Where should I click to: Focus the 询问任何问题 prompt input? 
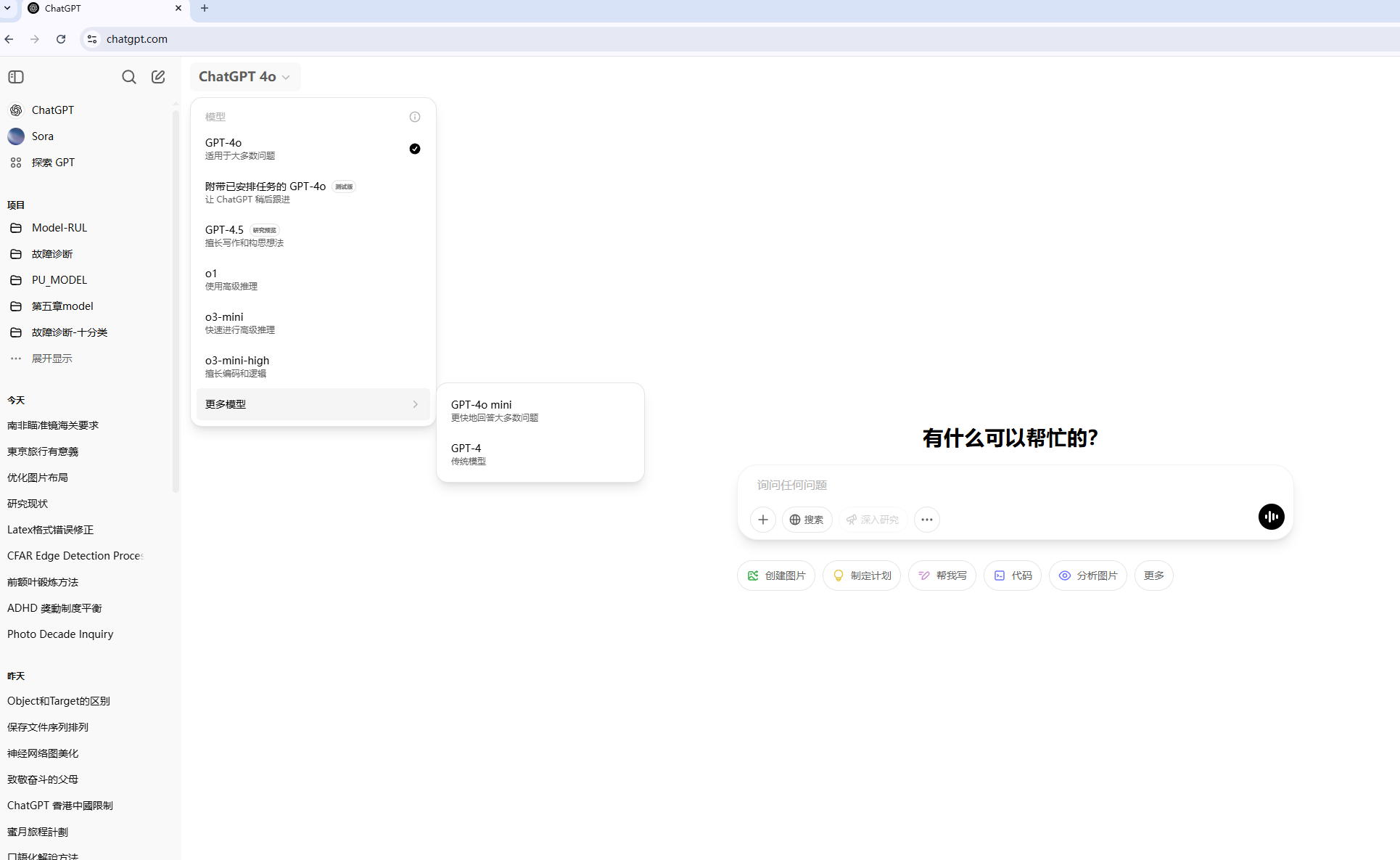pos(1016,485)
